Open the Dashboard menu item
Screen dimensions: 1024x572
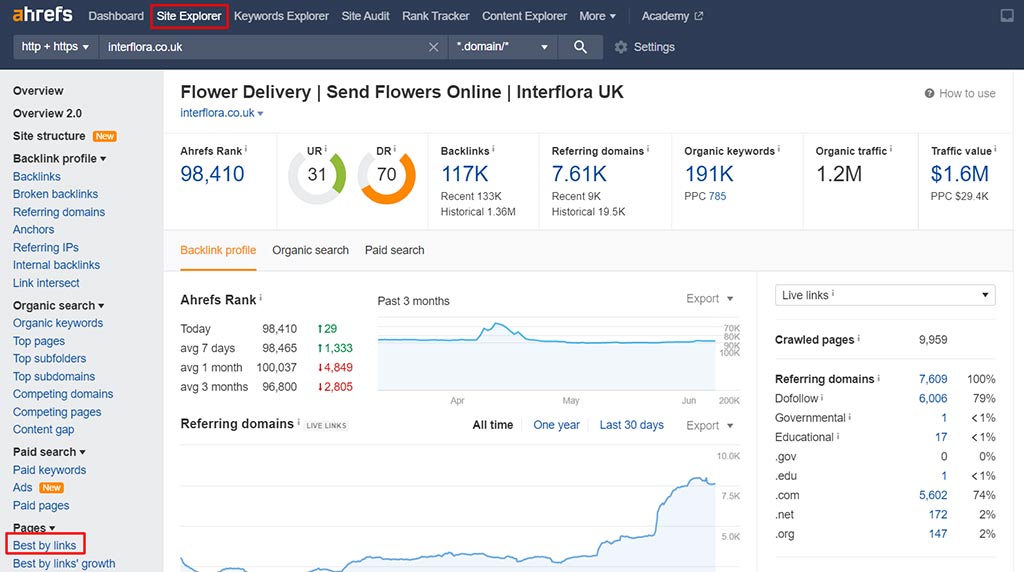point(116,16)
